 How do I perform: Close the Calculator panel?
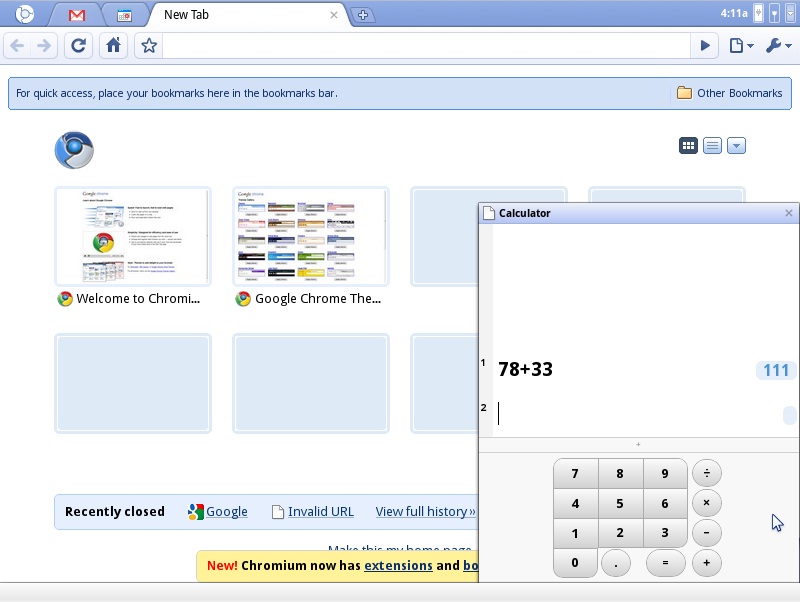(789, 213)
